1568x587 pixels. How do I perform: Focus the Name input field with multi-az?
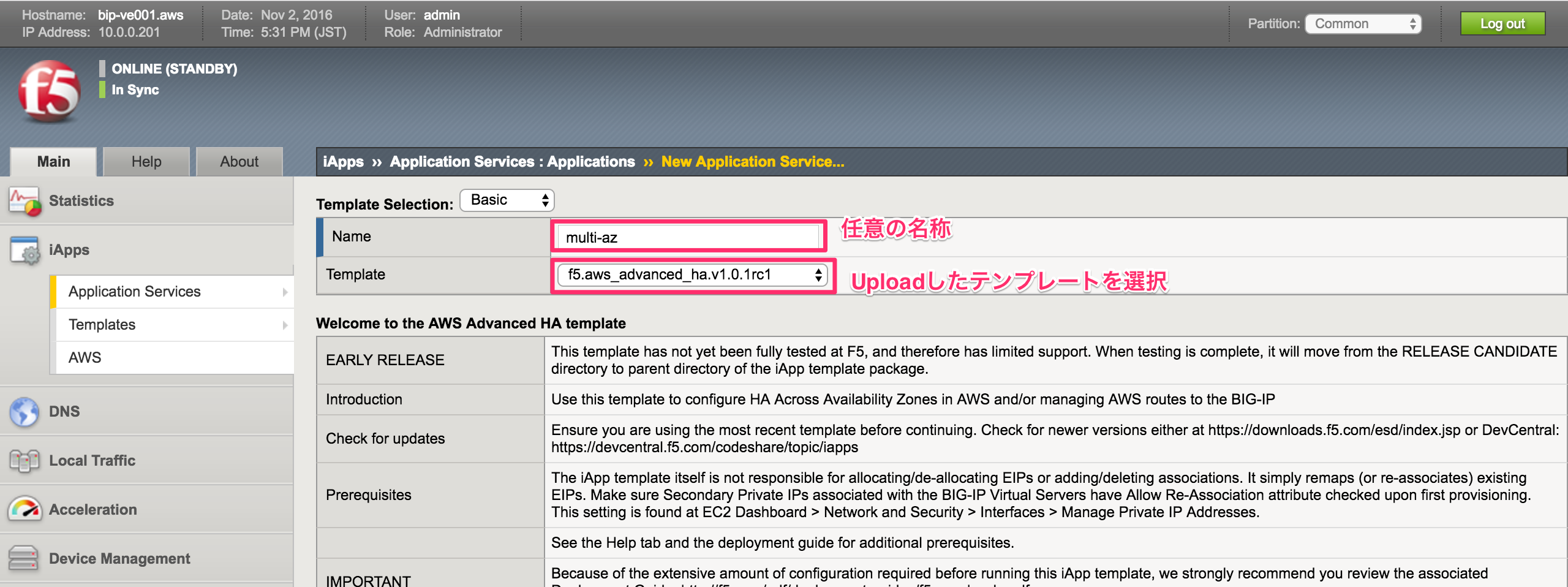tap(688, 237)
